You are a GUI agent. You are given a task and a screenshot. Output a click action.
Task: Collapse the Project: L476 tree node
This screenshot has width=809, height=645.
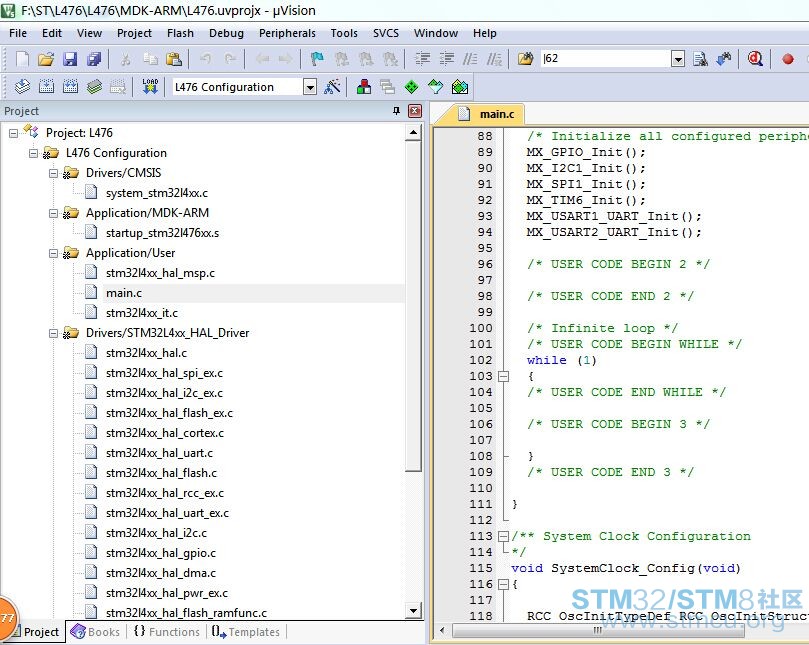13,133
